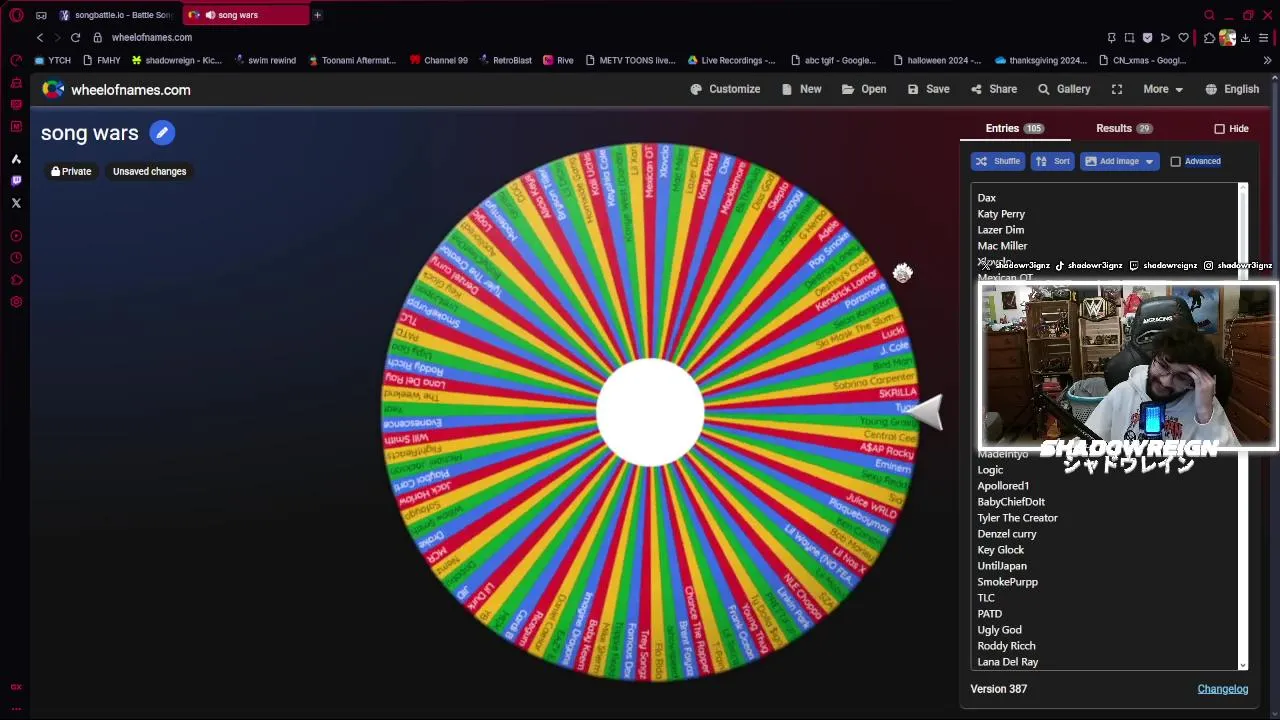This screenshot has width=1280, height=720.
Task: Click the 'Dax' entry text
Action: coord(986,198)
